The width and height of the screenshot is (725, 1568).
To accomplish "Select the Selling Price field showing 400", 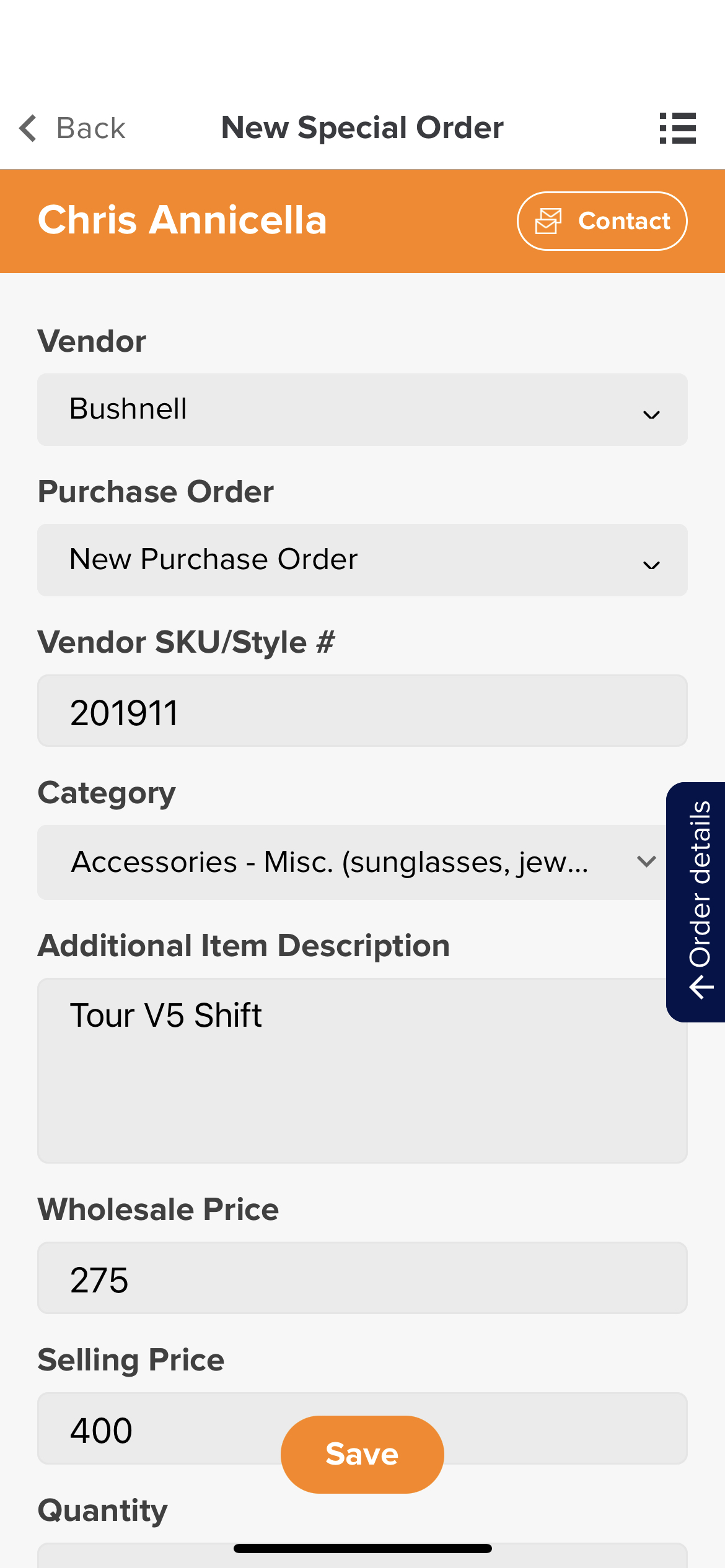I will 362,1429.
